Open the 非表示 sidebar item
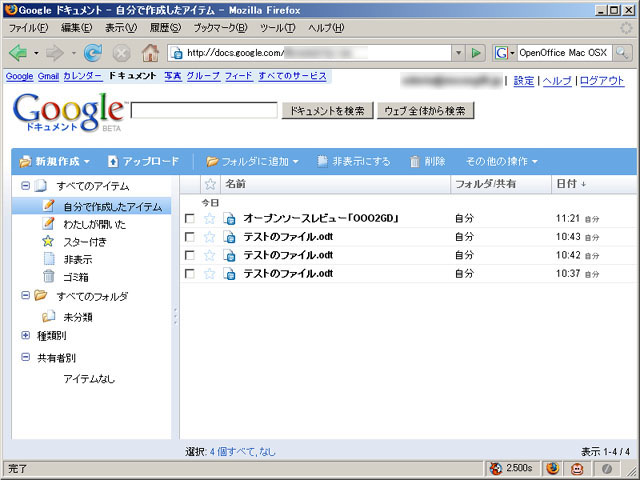 (78, 260)
